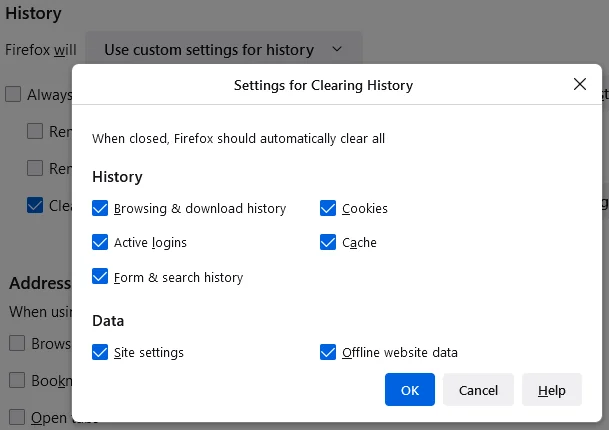Toggle Form & search history checkbox
609x430 pixels.
(100, 277)
